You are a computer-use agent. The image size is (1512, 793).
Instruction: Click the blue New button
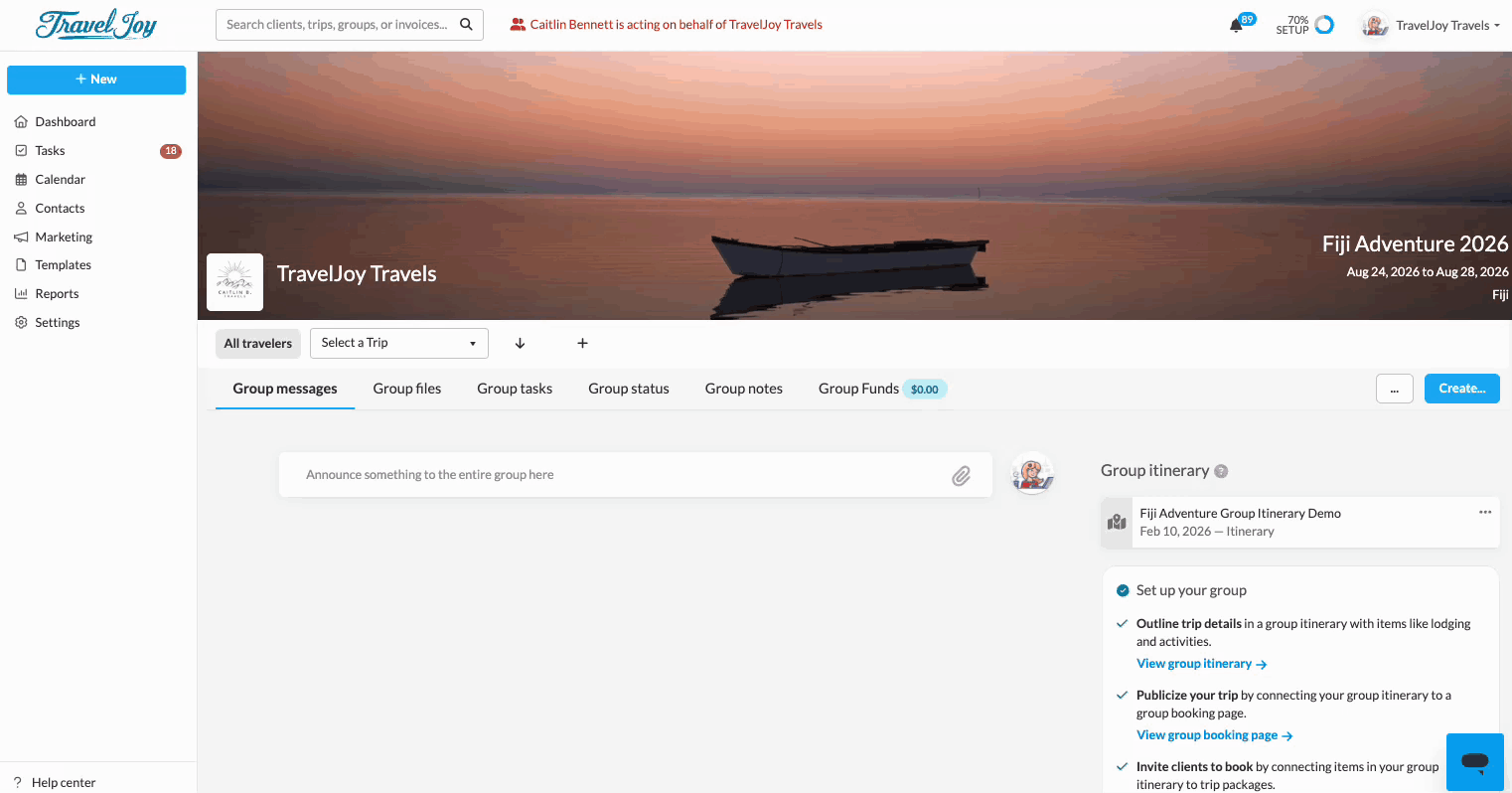click(x=96, y=79)
